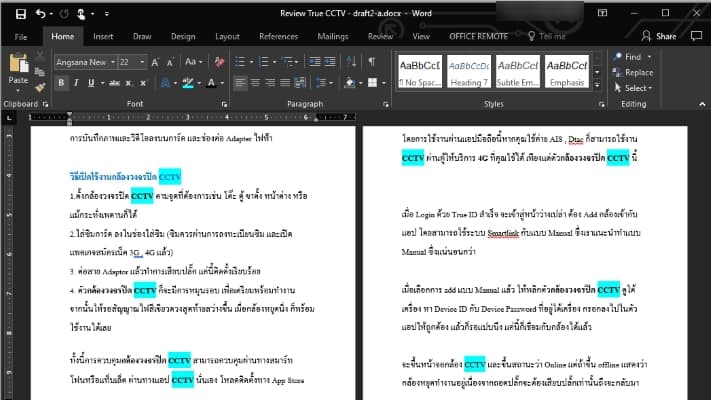This screenshot has height=400, width=711.
Task: Toggle Italic formatting
Action: click(78, 82)
